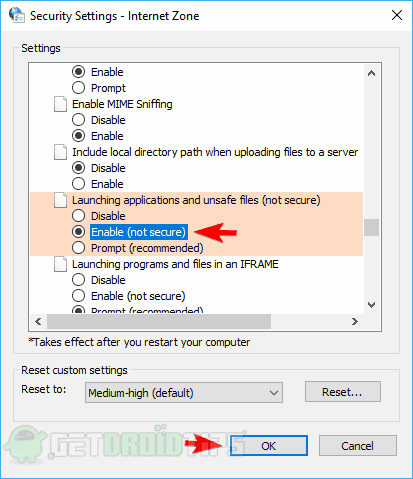The width and height of the screenshot is (413, 479).
Task: Select Enable (not secure) for IFRAME programs
Action: (78, 296)
